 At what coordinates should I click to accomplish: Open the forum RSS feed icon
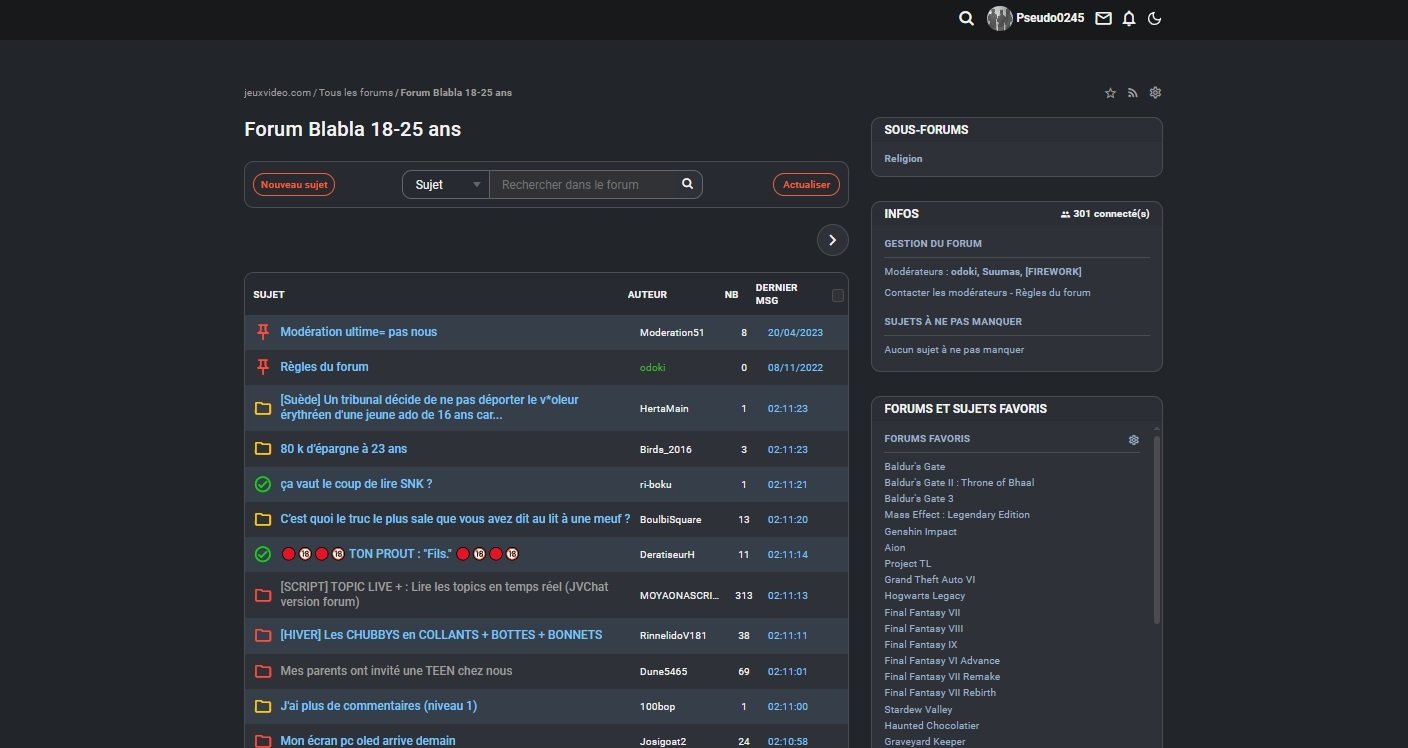click(1133, 93)
